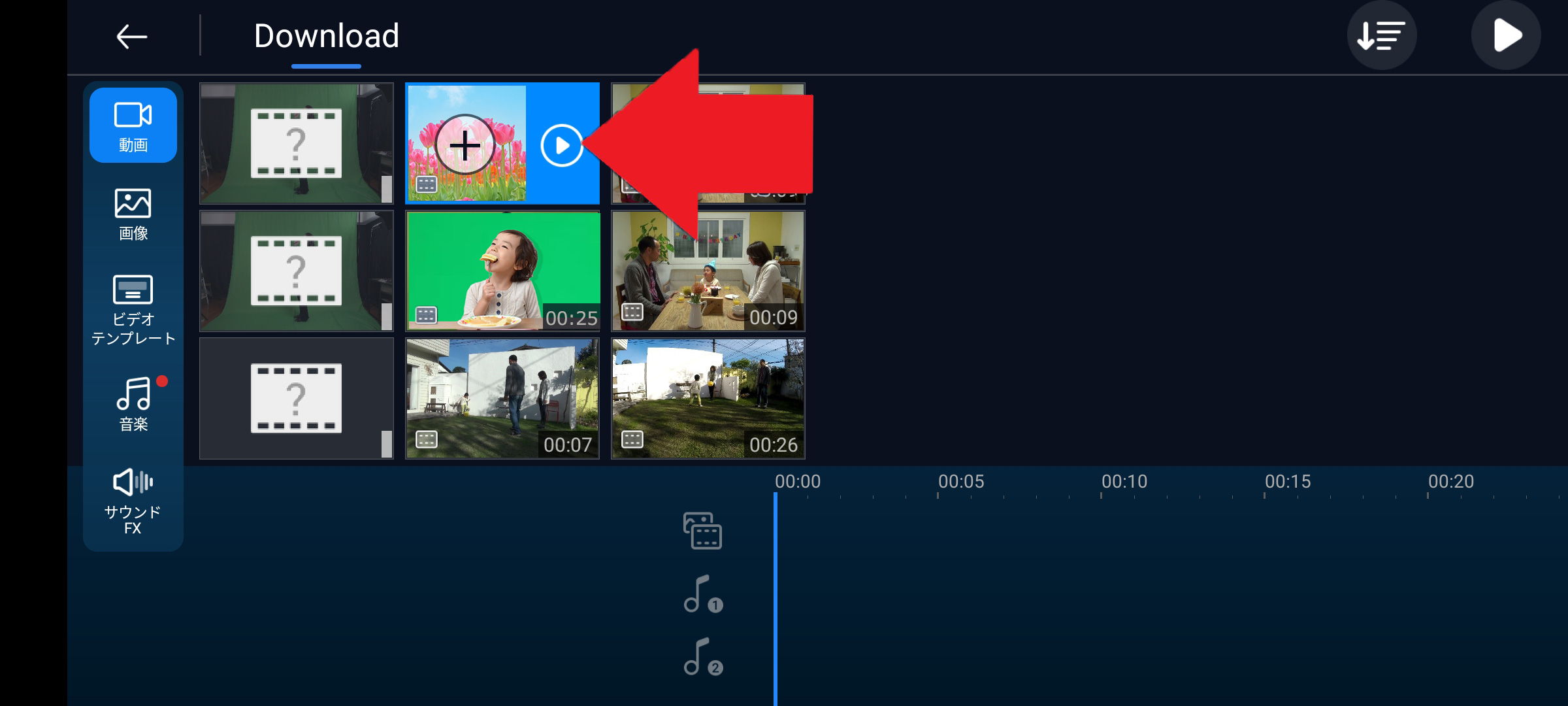
Task: Click the filmstrip icon on 00:26 clip
Action: 632,439
